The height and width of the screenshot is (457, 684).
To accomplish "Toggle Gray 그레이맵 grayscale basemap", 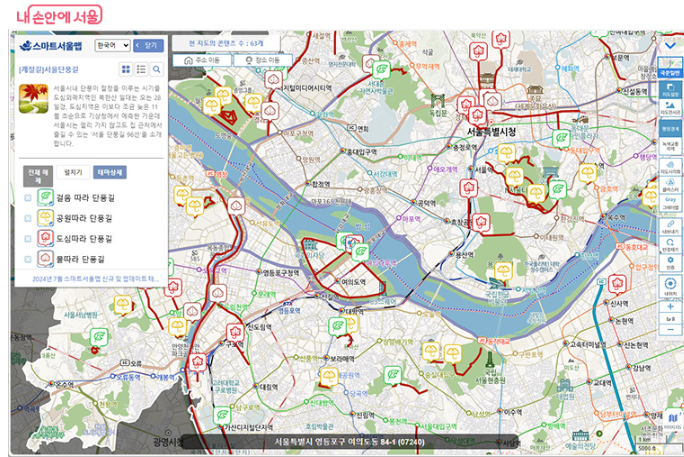I will tap(670, 203).
